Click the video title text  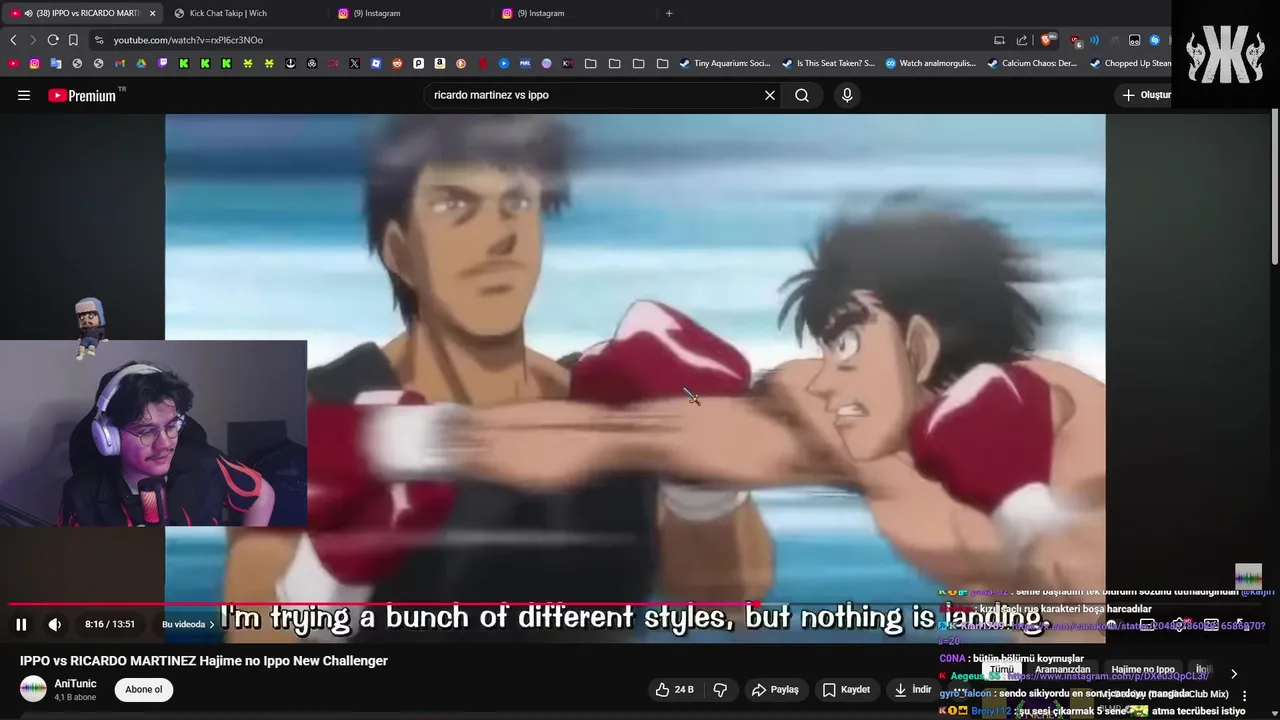[x=204, y=661]
